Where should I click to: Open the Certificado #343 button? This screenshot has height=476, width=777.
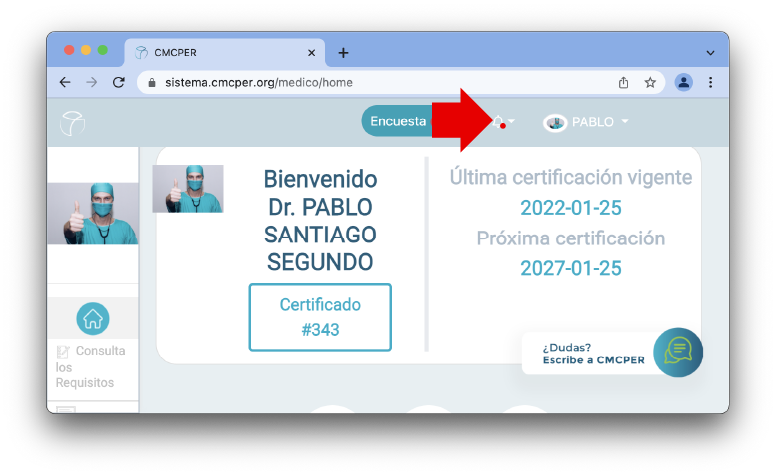coord(320,317)
